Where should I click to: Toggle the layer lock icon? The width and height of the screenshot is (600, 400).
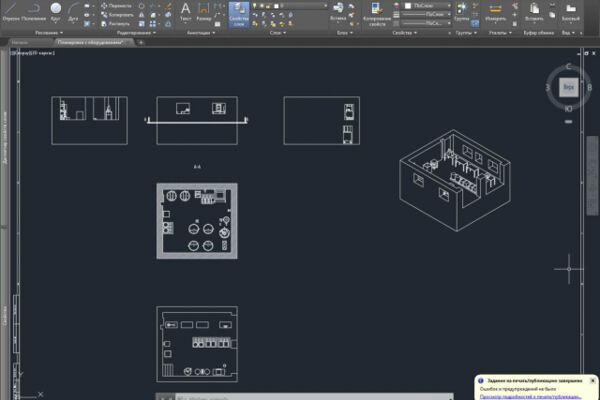269,6
